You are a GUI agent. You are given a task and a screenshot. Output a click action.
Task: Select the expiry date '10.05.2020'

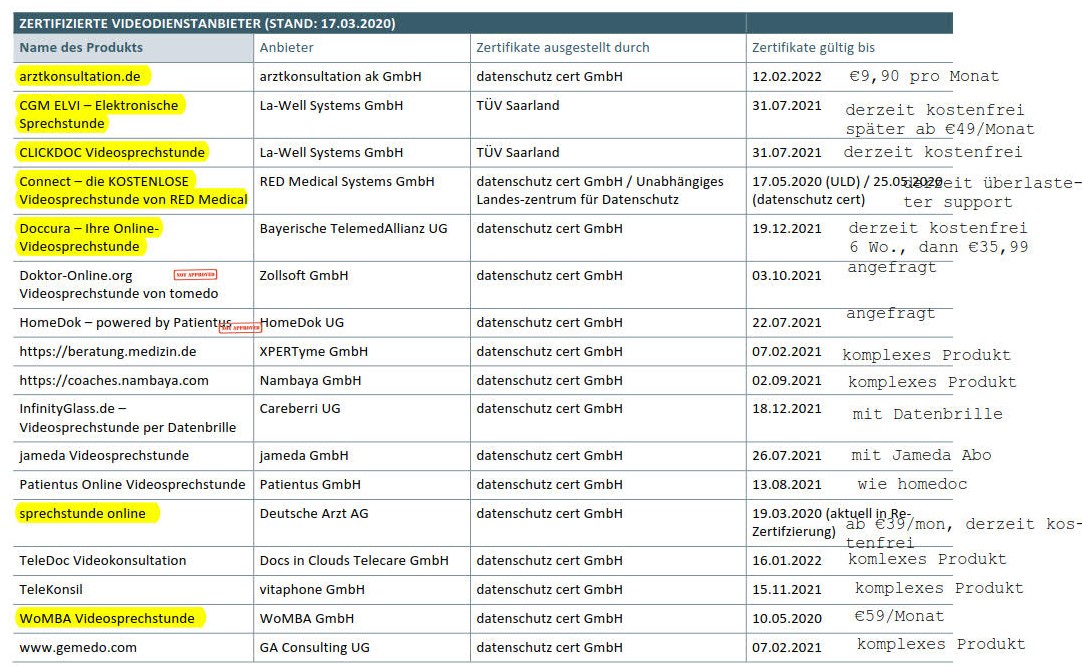pyautogui.click(x=787, y=618)
